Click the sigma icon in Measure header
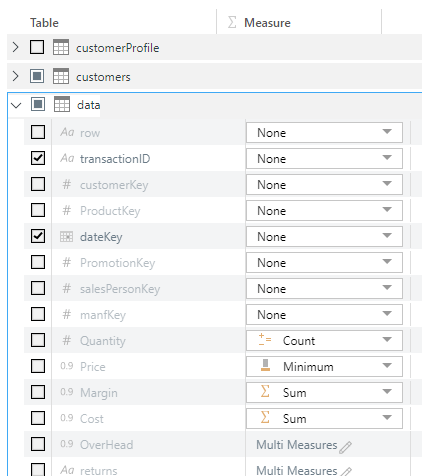 (x=232, y=22)
